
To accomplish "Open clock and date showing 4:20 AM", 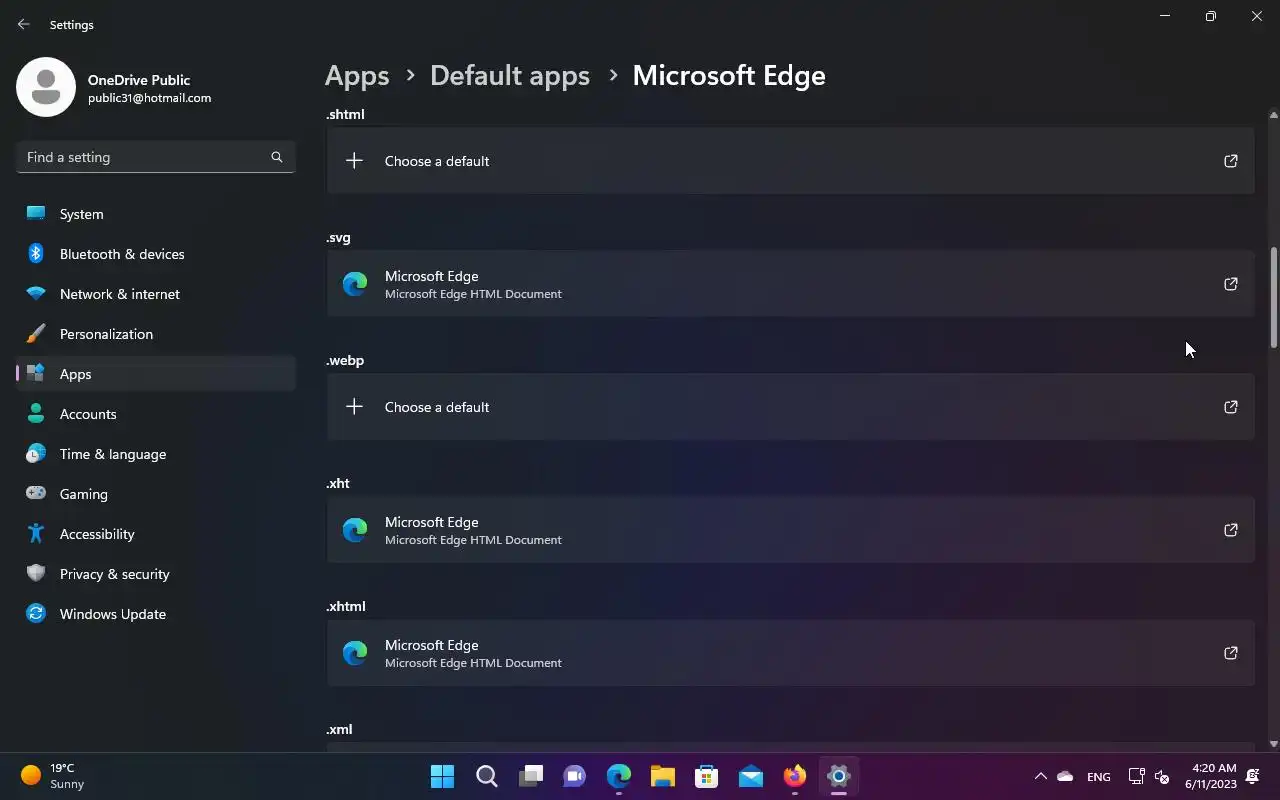I will tap(1211, 776).
